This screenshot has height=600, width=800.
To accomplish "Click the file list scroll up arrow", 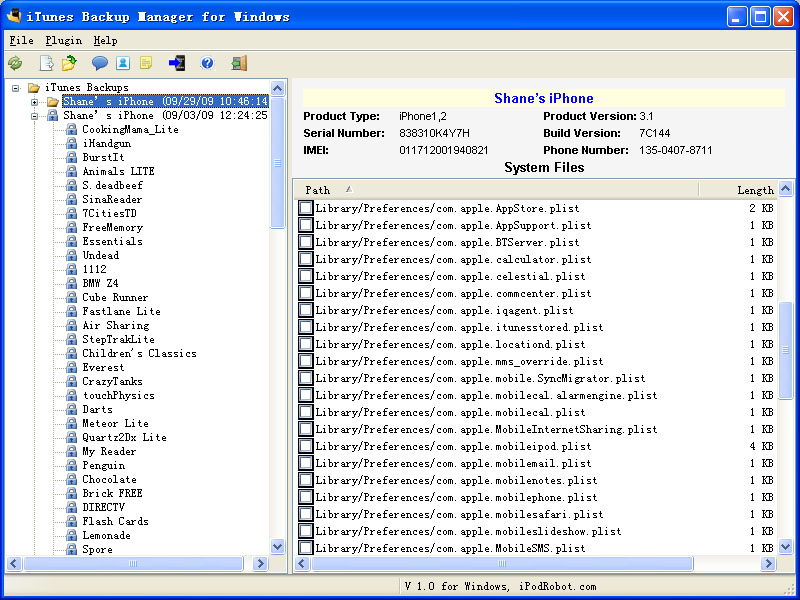I will tap(786, 189).
